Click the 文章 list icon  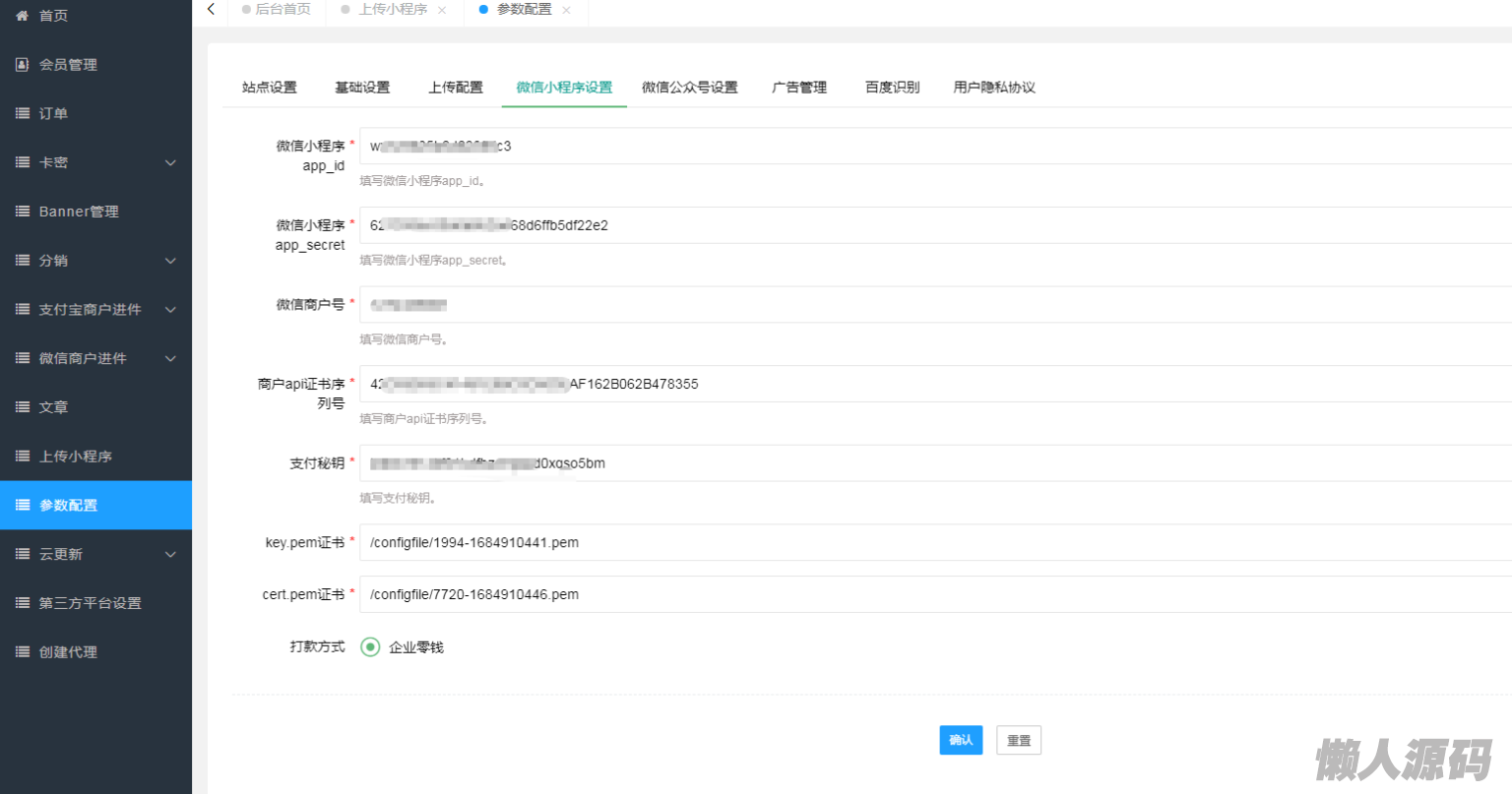pyautogui.click(x=22, y=407)
